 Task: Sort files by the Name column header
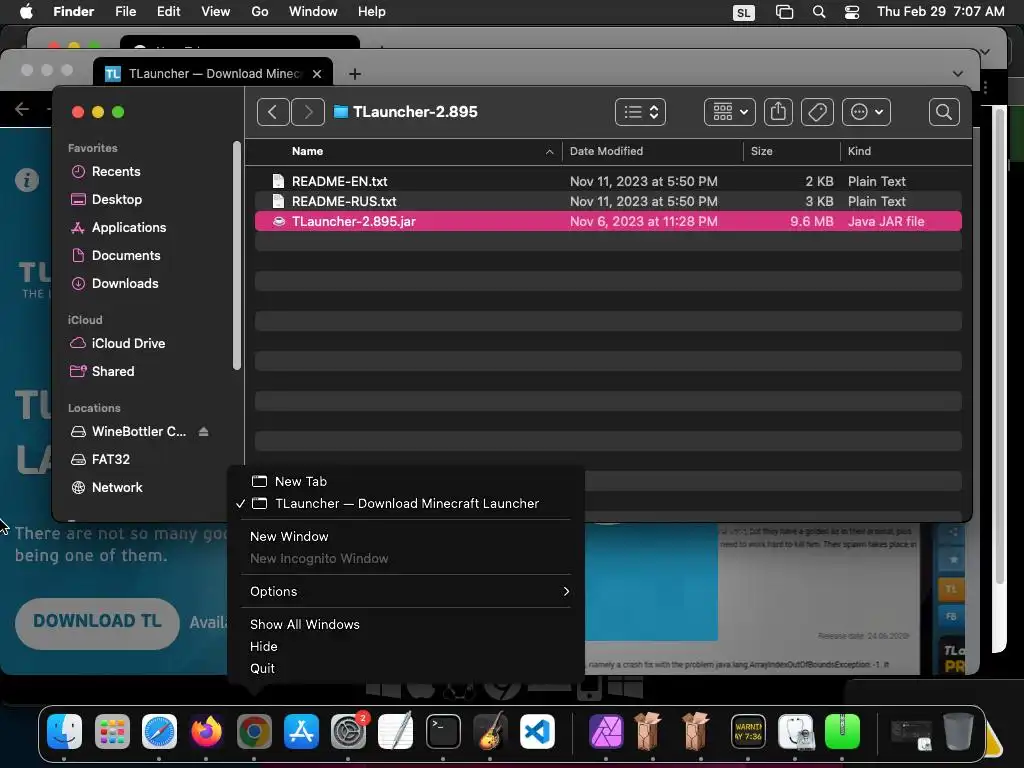(307, 152)
